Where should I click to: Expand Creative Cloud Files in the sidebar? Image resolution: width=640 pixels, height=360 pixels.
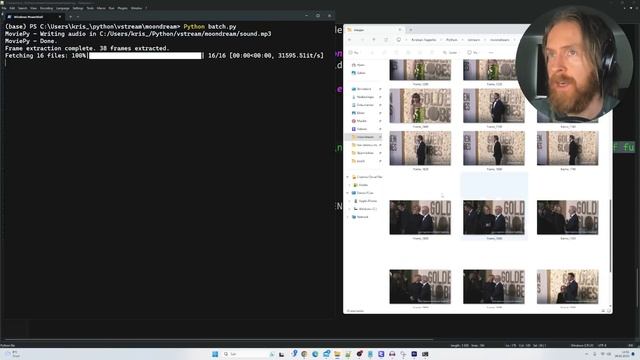[x=348, y=177]
